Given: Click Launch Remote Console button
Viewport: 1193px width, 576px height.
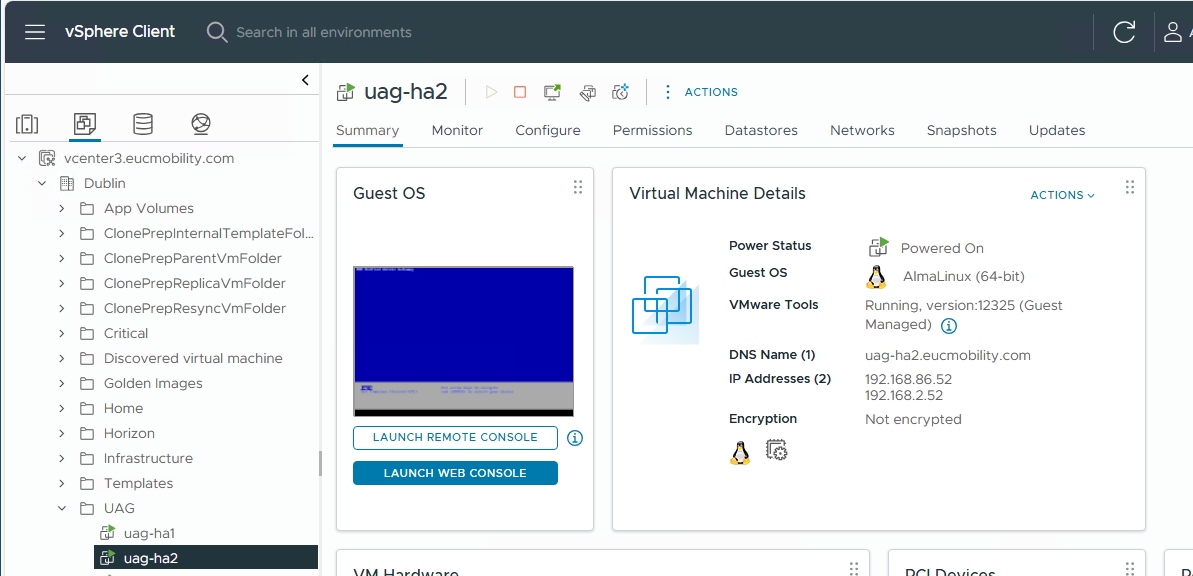Looking at the screenshot, I should 455,437.
